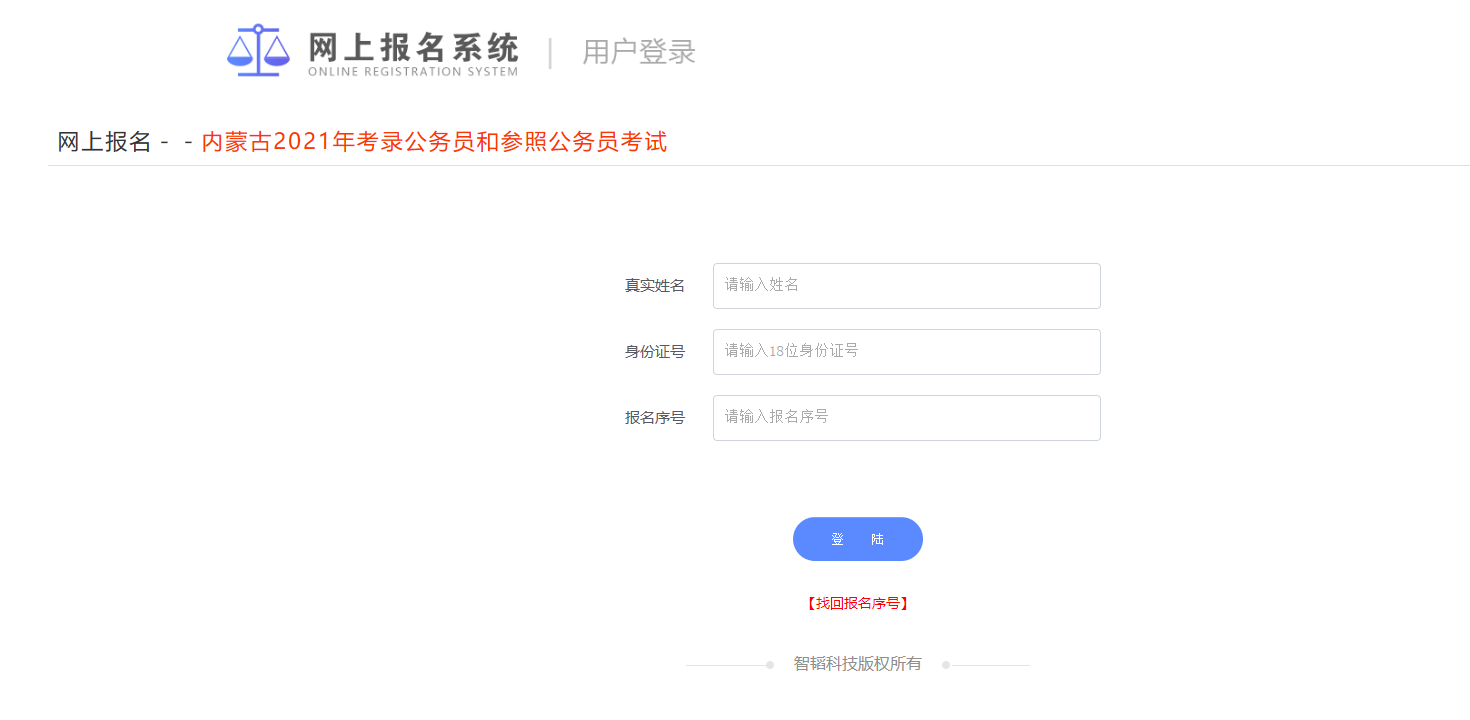Click the dot left of the copyright text
This screenshot has width=1470, height=720.
click(770, 665)
